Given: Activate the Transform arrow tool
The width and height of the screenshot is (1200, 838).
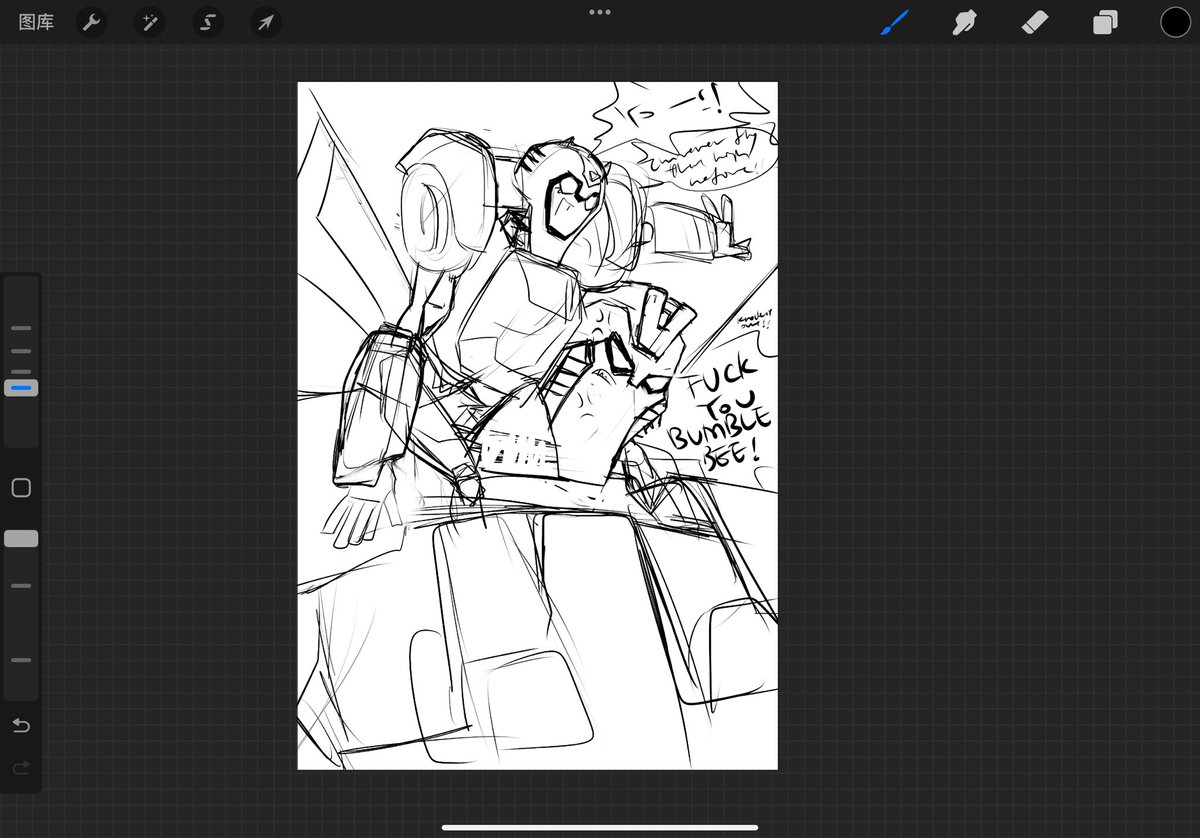Looking at the screenshot, I should [x=266, y=22].
